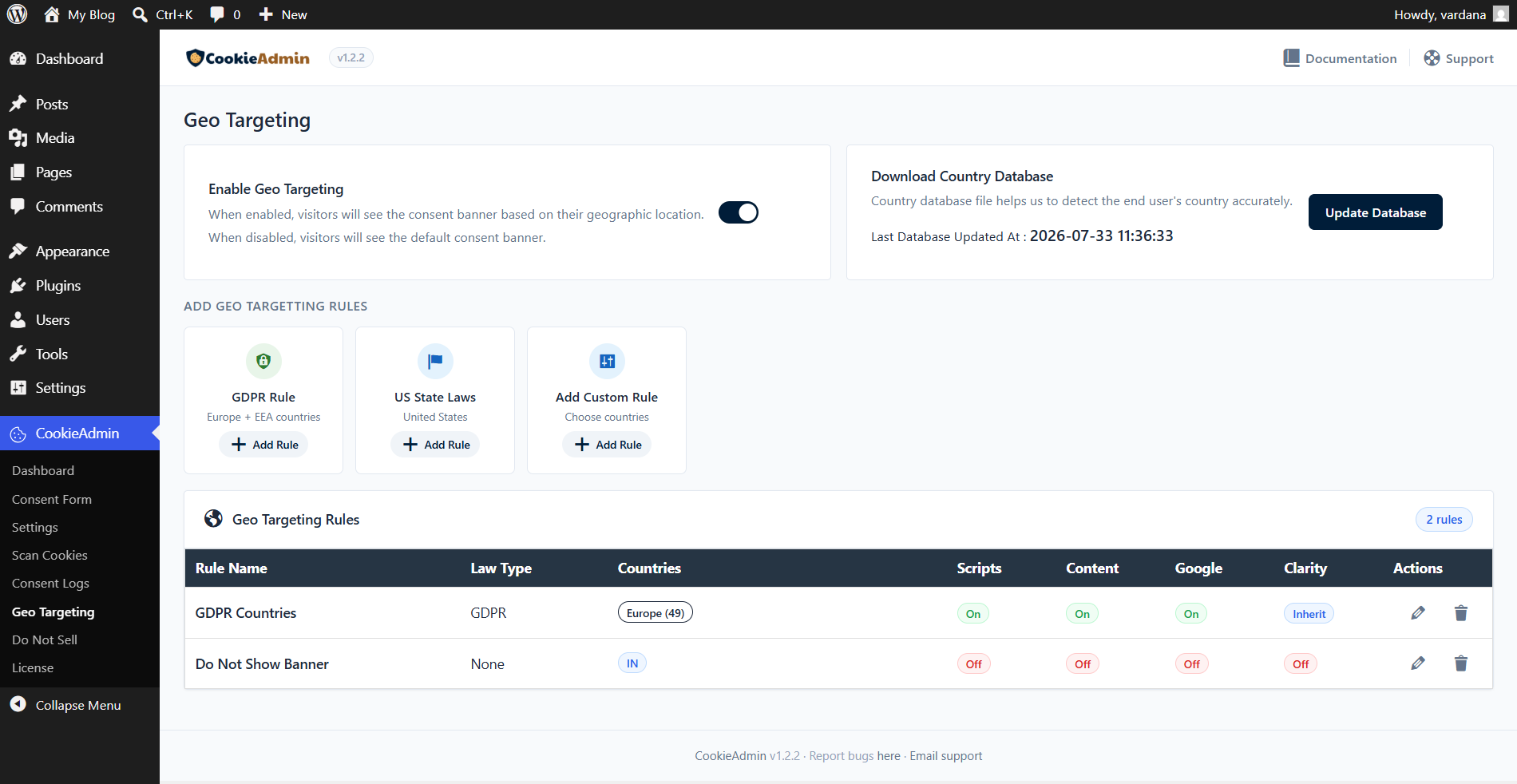Click the GDPR Countries rule name
The height and width of the screenshot is (784, 1517).
[x=246, y=613]
